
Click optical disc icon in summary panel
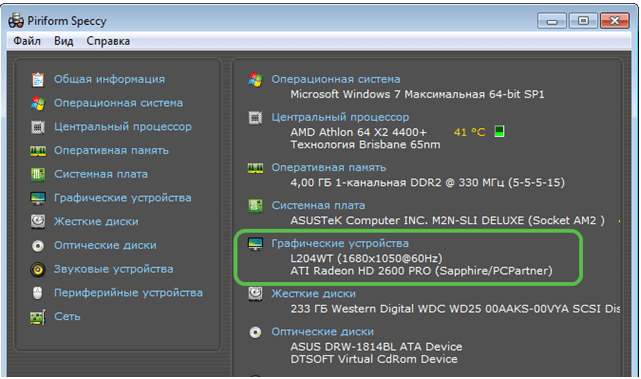(x=256, y=332)
